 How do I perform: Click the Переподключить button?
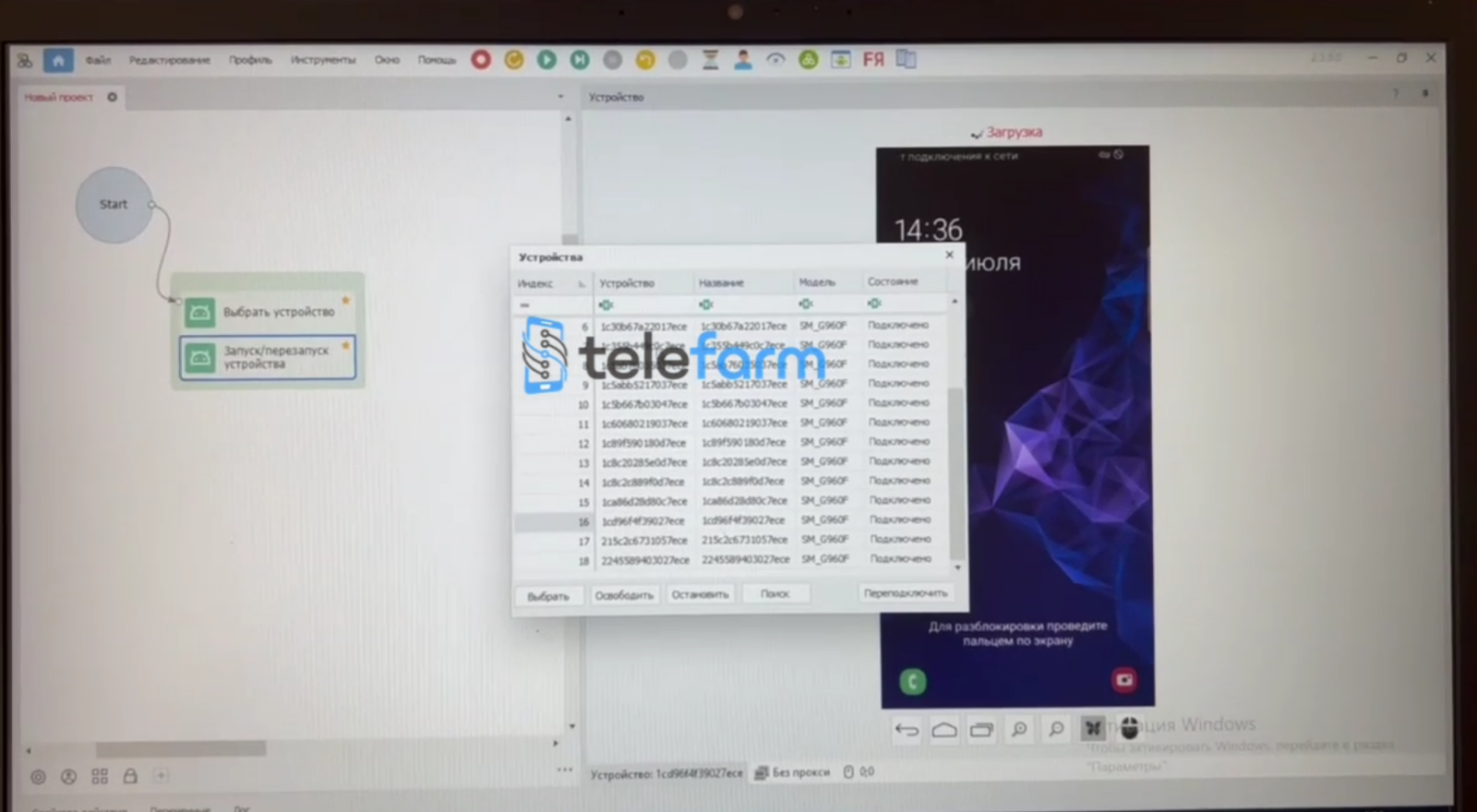906,593
